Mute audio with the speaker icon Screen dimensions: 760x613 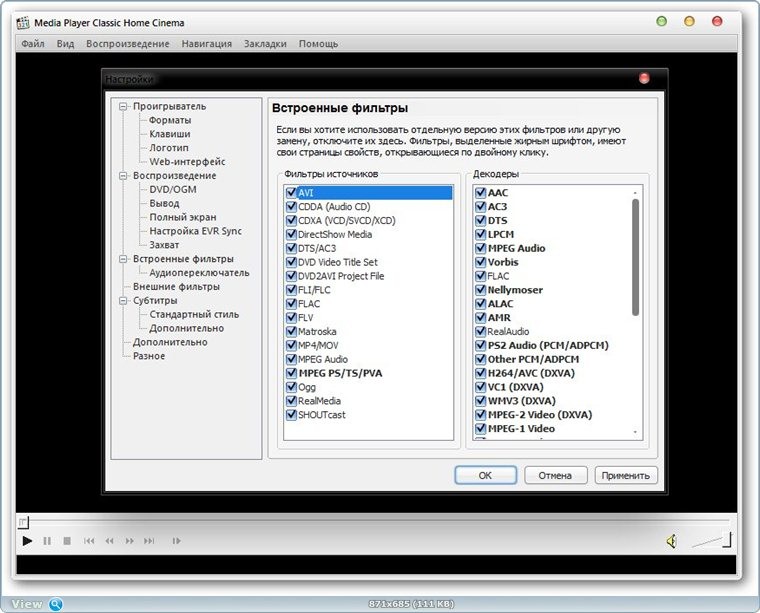tap(671, 541)
